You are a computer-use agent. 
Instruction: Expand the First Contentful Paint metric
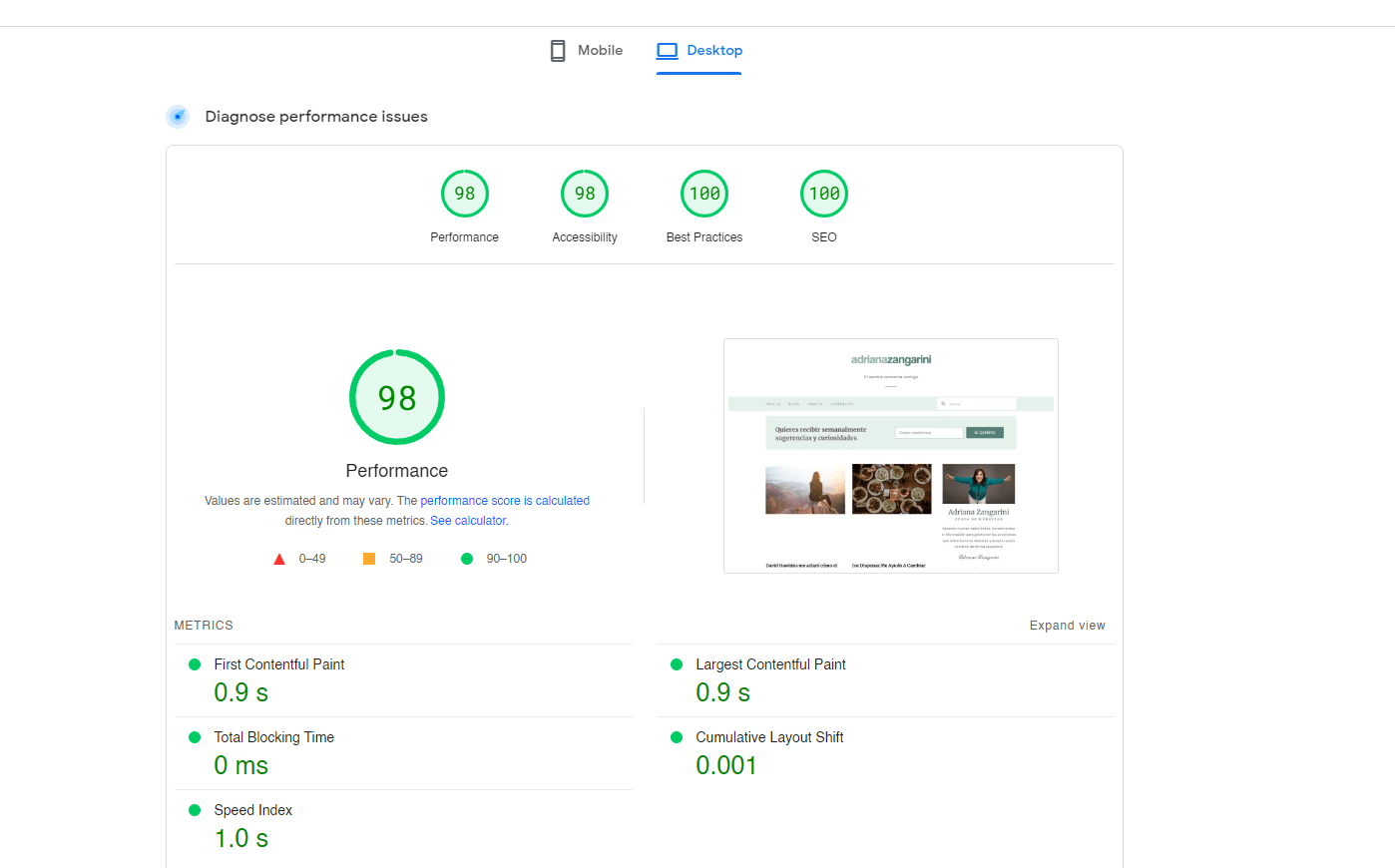[x=404, y=680]
